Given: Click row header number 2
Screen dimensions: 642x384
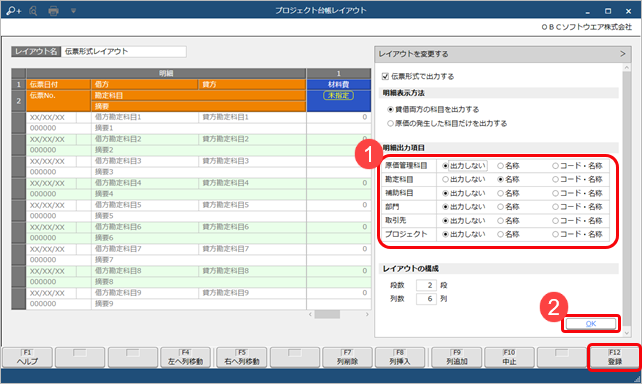Looking at the screenshot, I should [x=18, y=101].
